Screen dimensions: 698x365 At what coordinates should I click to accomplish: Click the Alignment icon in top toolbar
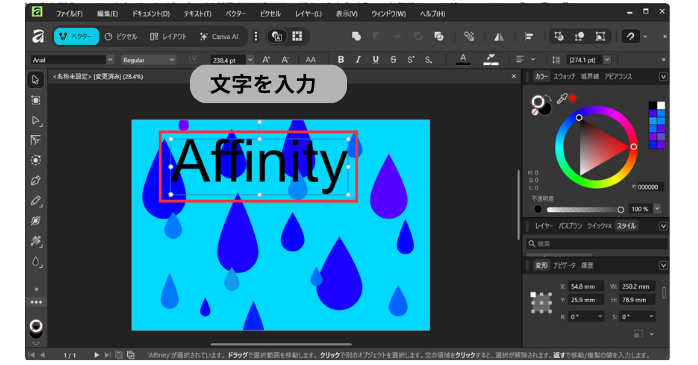529,37
